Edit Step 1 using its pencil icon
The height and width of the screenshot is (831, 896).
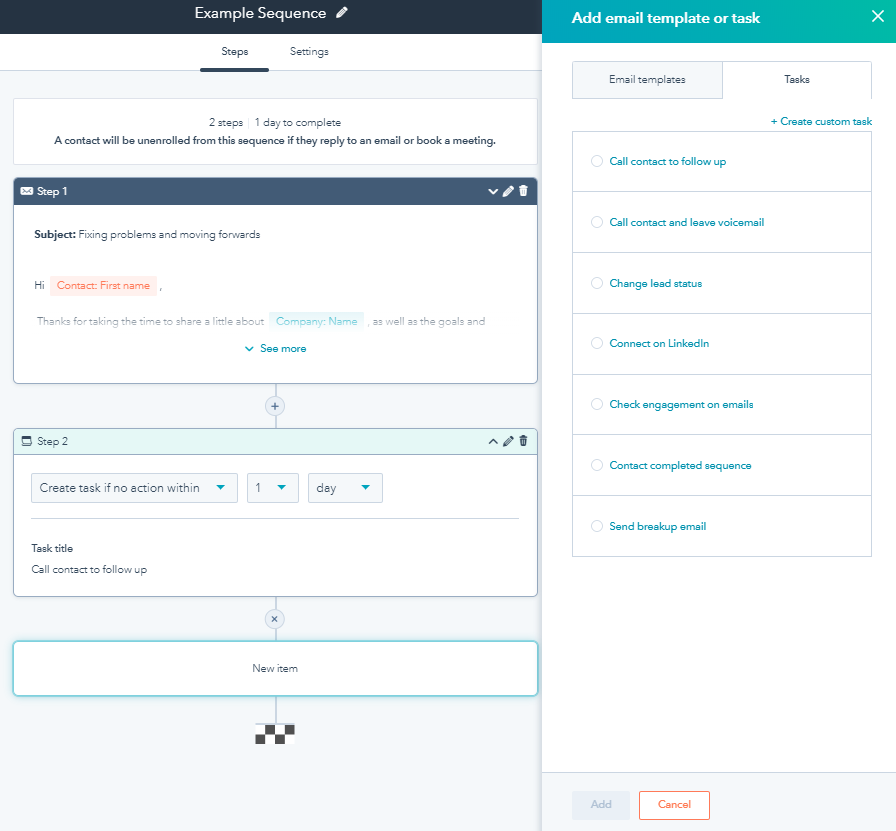(508, 191)
